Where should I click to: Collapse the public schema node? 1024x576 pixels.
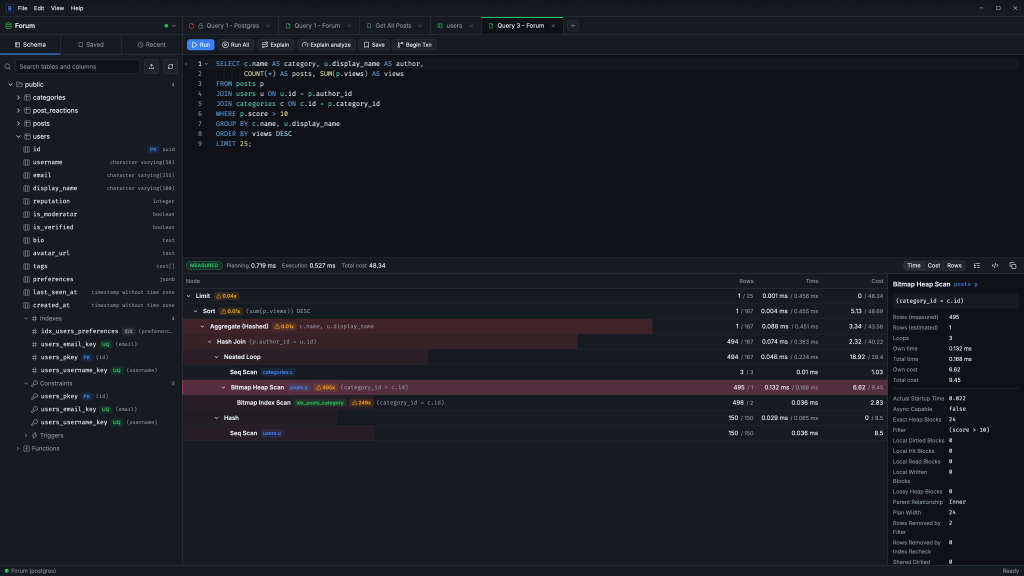pyautogui.click(x=10, y=85)
